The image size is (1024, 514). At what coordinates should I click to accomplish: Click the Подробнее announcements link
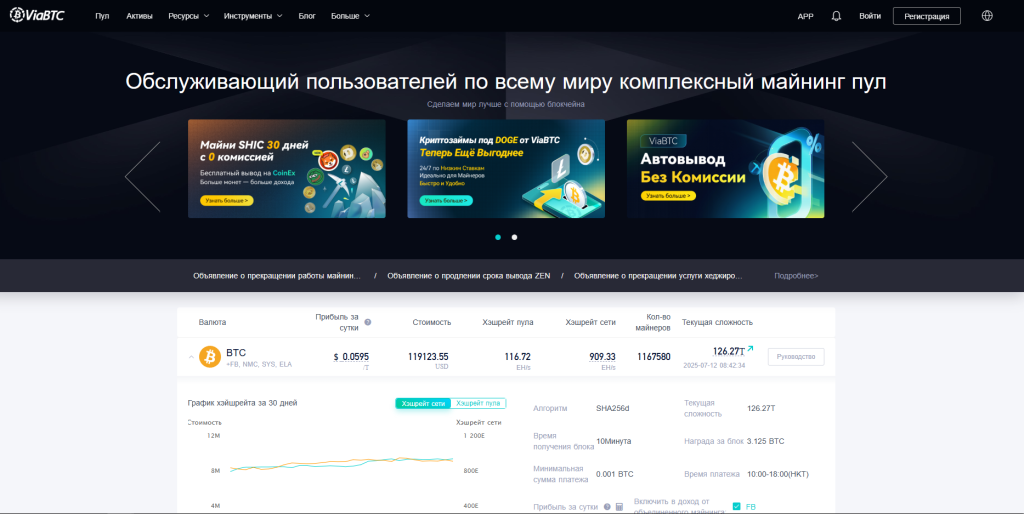(795, 276)
